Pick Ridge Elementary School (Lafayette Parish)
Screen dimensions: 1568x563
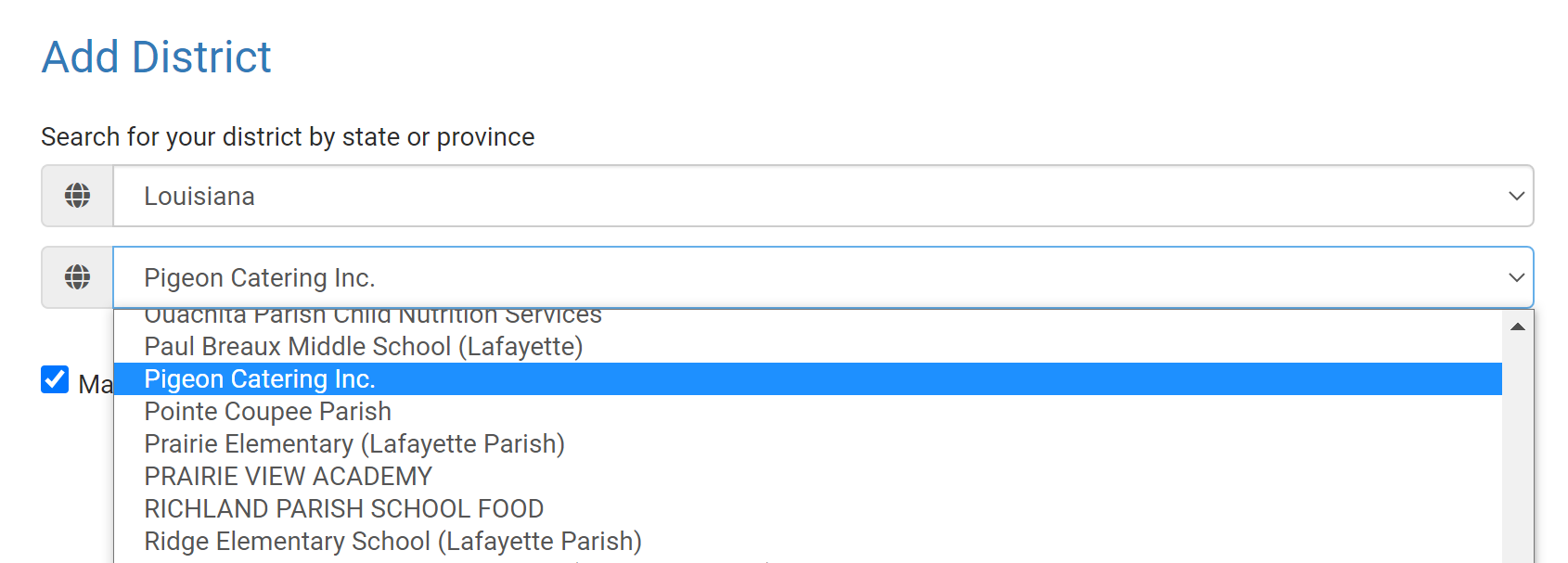(392, 542)
